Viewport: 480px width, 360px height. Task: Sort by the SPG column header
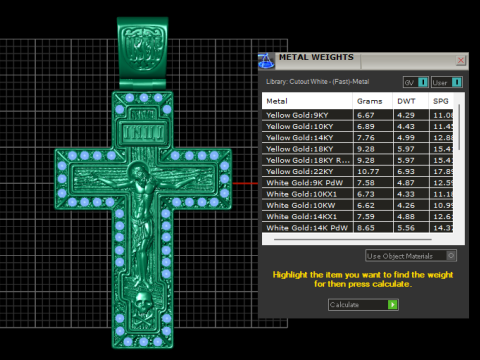(x=441, y=101)
